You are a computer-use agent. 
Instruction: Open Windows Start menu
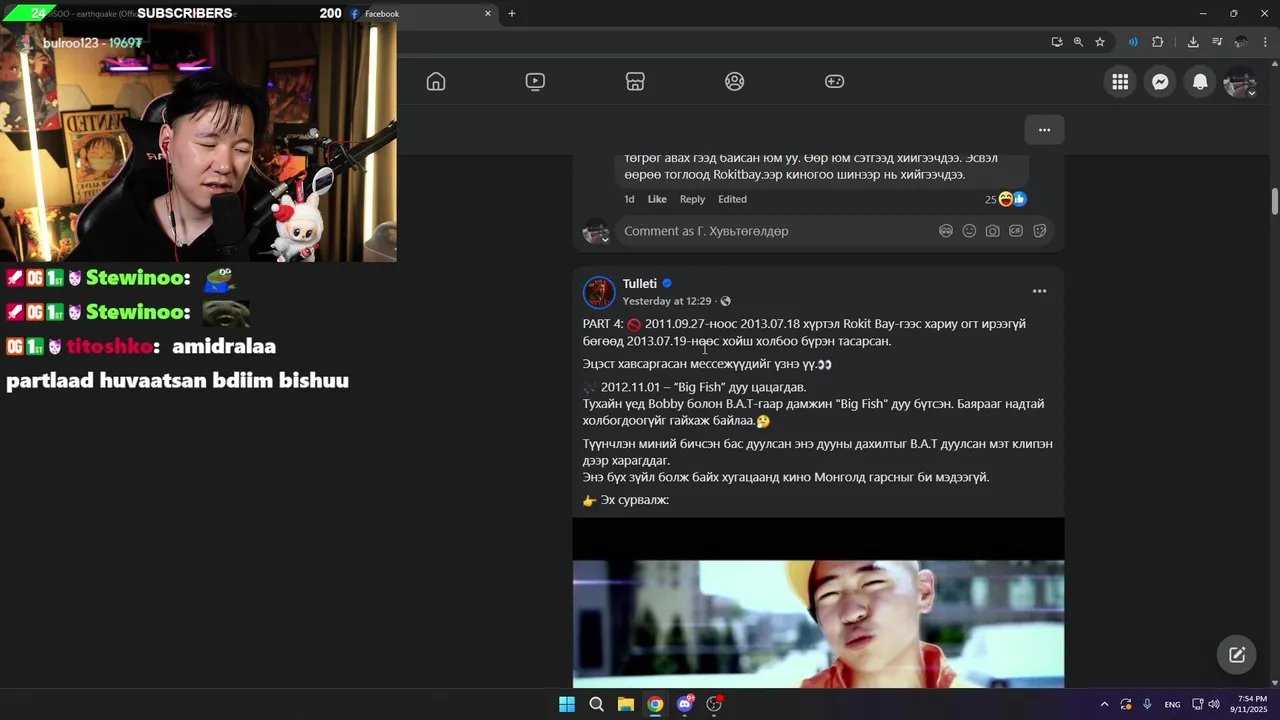click(567, 704)
